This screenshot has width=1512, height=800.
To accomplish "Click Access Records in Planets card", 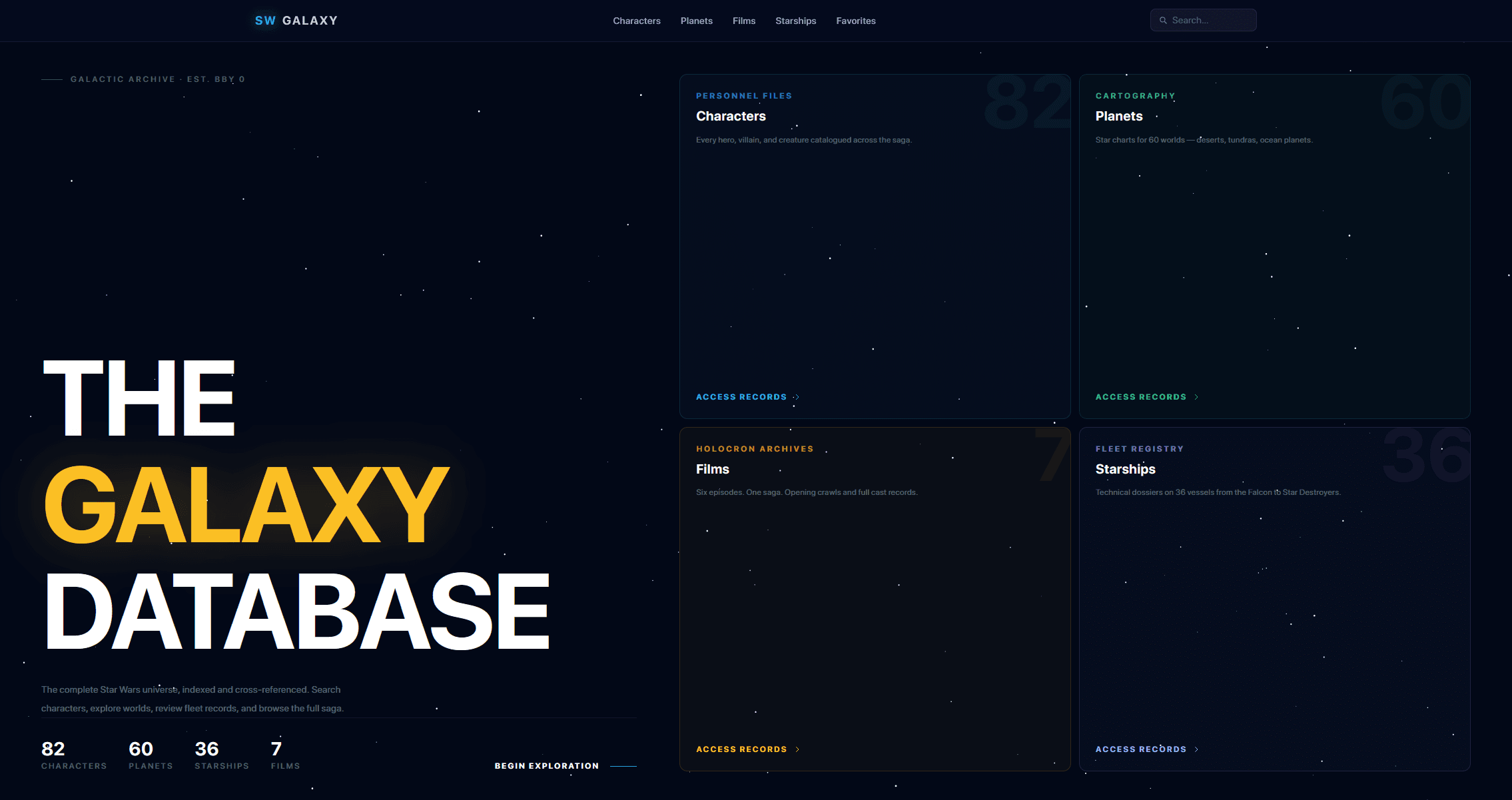I will (x=1141, y=397).
